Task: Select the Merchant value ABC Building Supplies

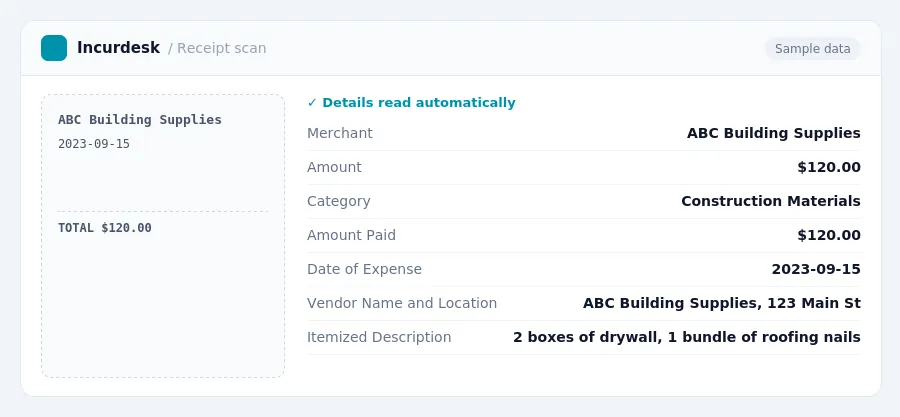Action: tap(774, 133)
